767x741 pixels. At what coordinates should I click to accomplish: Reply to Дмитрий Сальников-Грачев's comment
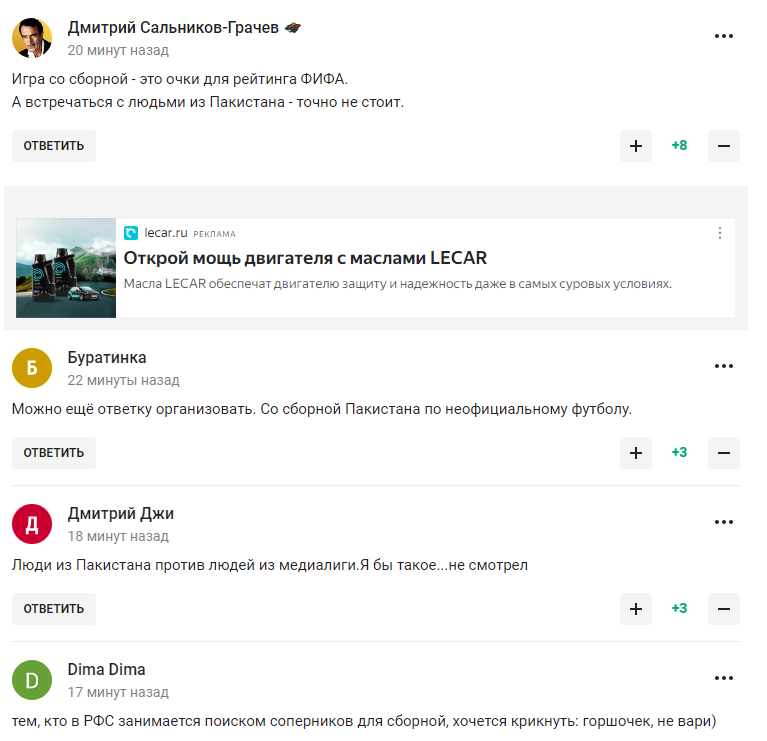point(54,146)
